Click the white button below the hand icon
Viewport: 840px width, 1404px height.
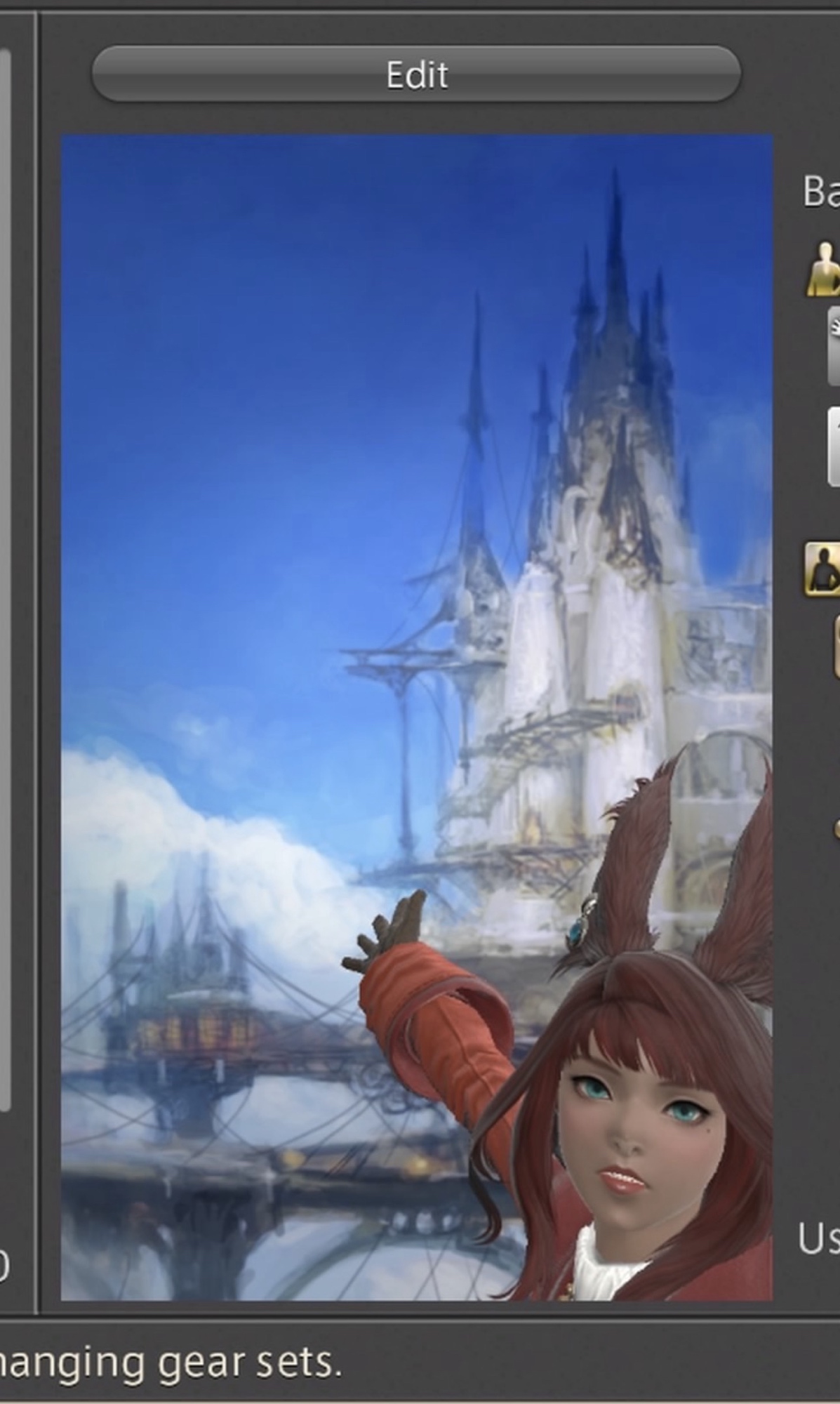[834, 446]
